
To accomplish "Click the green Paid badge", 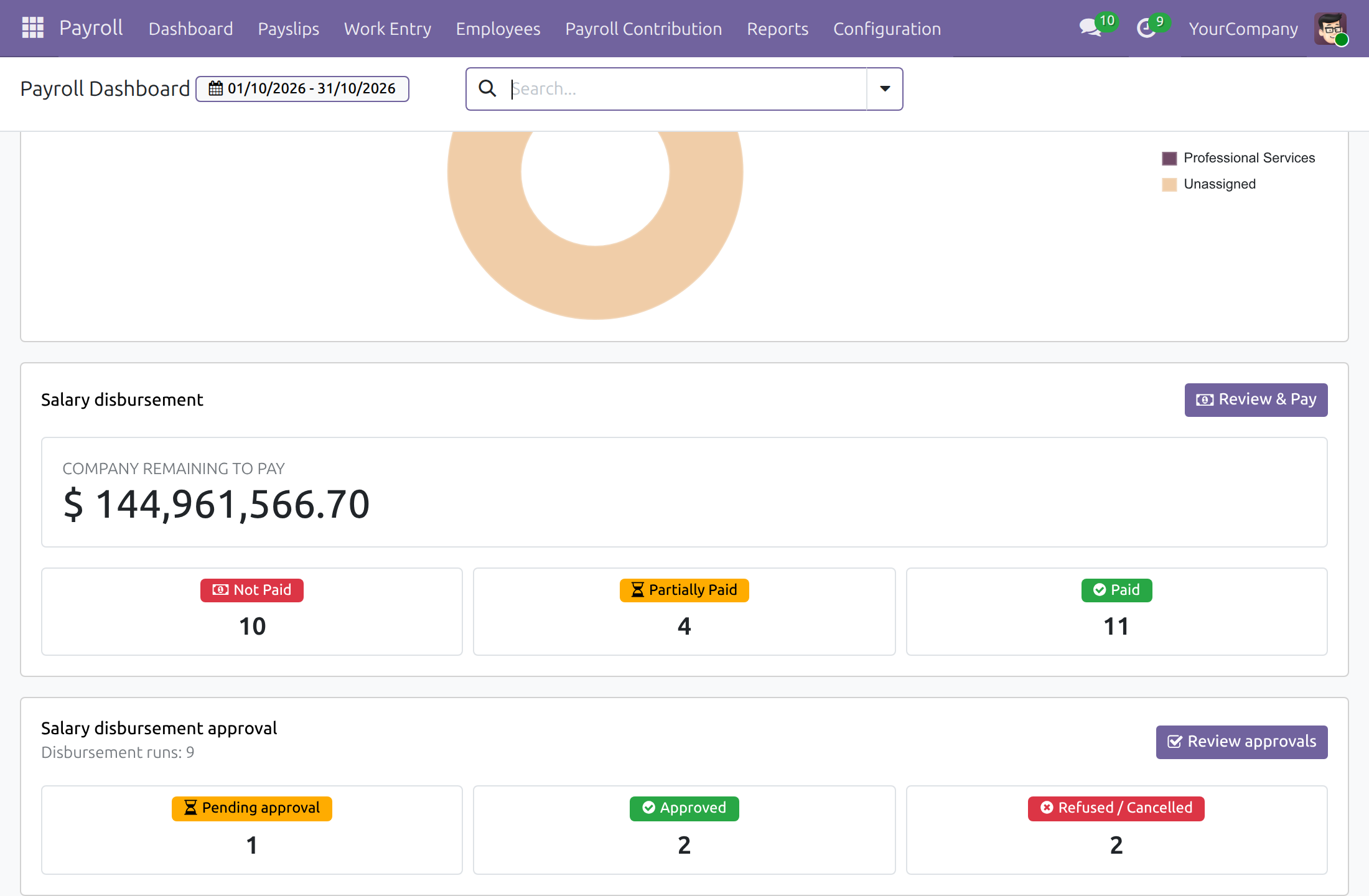I will click(x=1116, y=590).
